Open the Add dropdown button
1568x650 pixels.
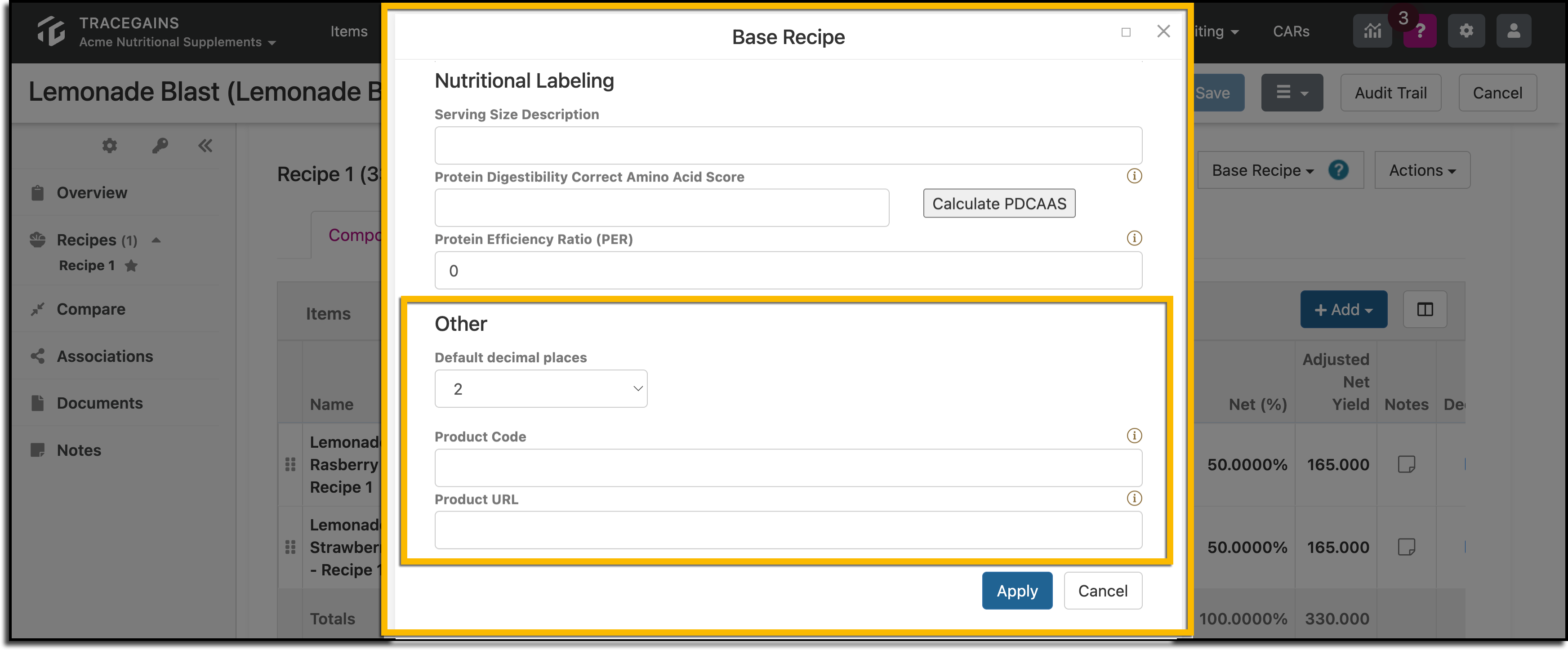coord(1343,309)
